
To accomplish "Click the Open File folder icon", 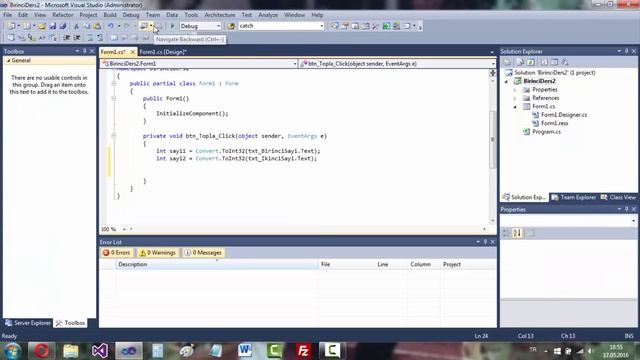I will 42,26.
